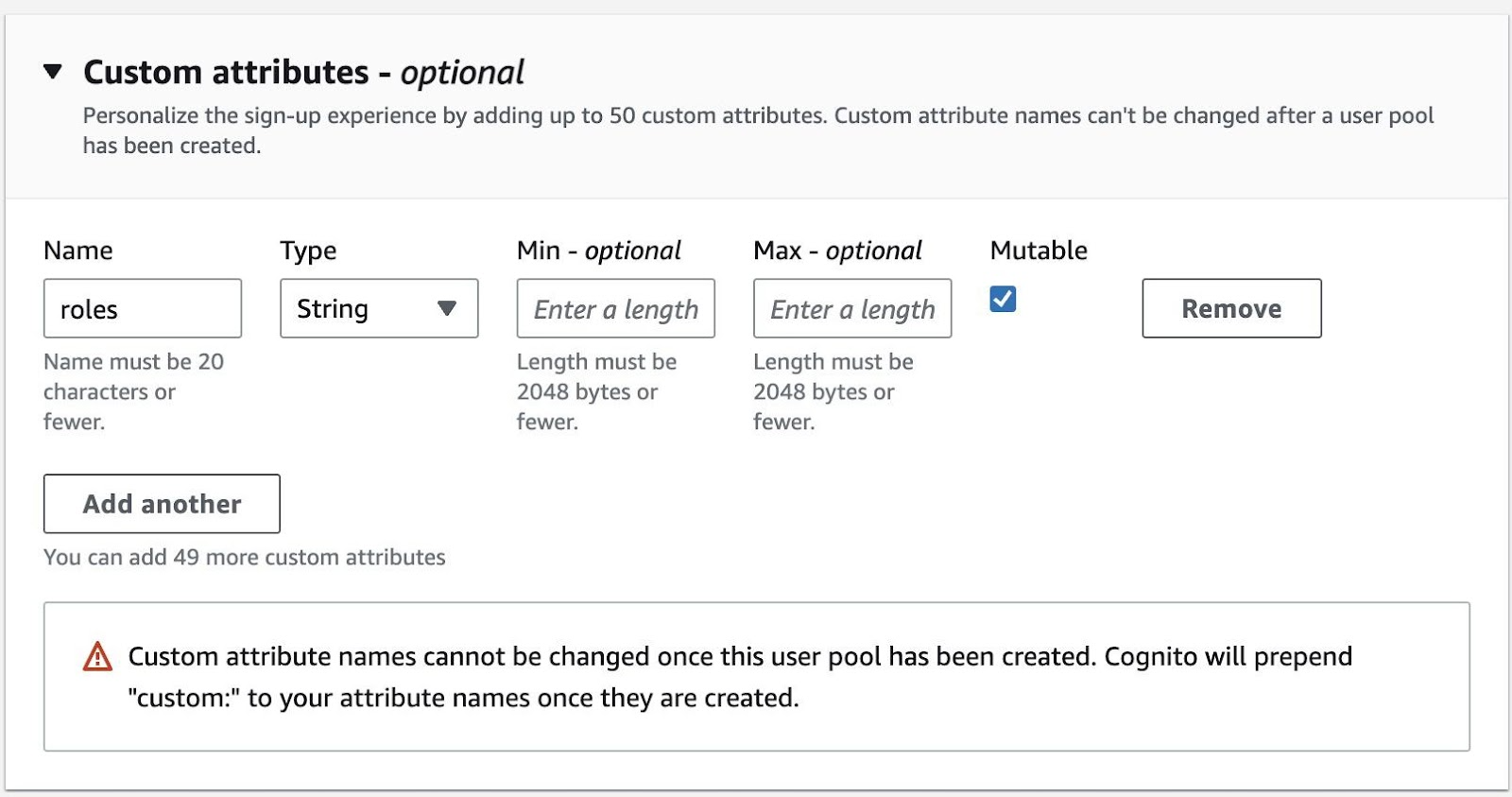Click the Custom attributes - optional heading
Viewport: 1512px width, 797px height.
303,72
